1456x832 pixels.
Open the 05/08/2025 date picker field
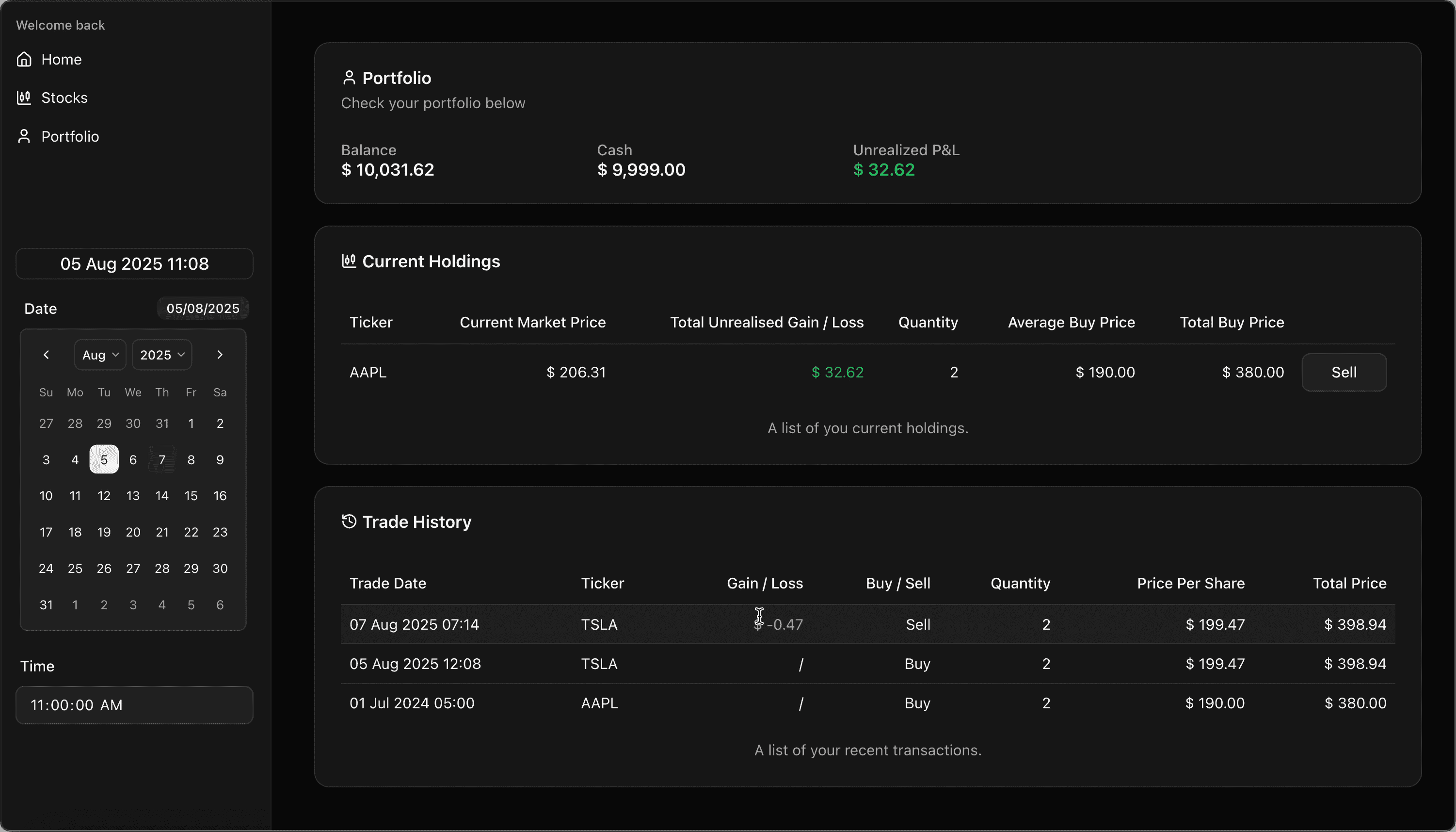203,309
